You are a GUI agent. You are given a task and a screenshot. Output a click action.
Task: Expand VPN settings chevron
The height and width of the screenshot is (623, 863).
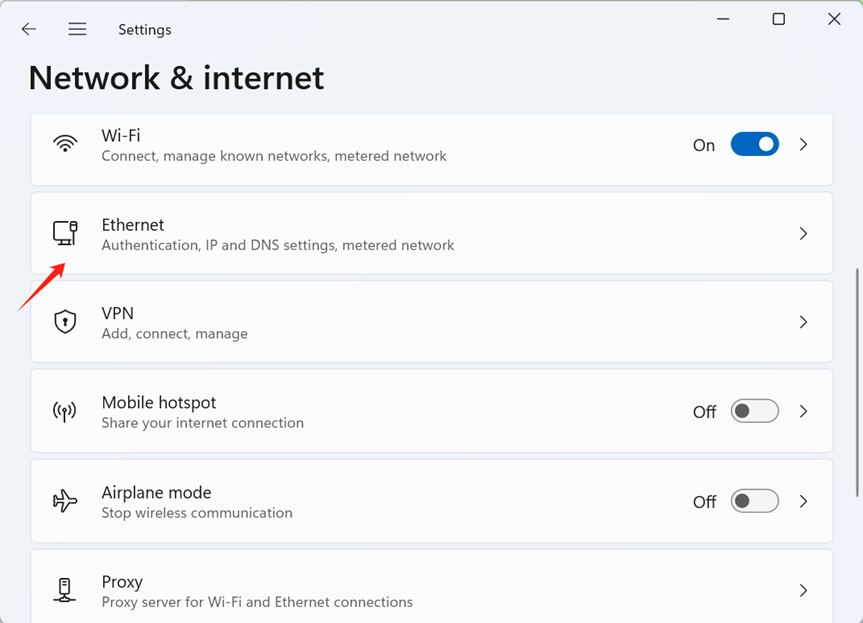[804, 322]
